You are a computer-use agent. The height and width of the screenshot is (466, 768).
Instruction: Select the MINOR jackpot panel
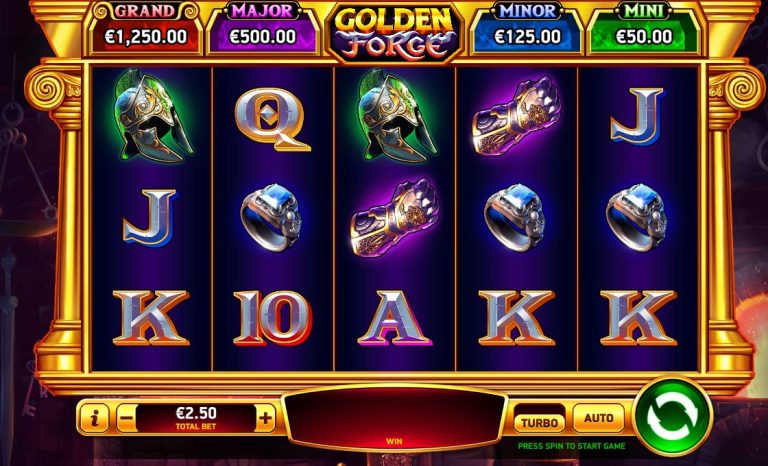528,28
